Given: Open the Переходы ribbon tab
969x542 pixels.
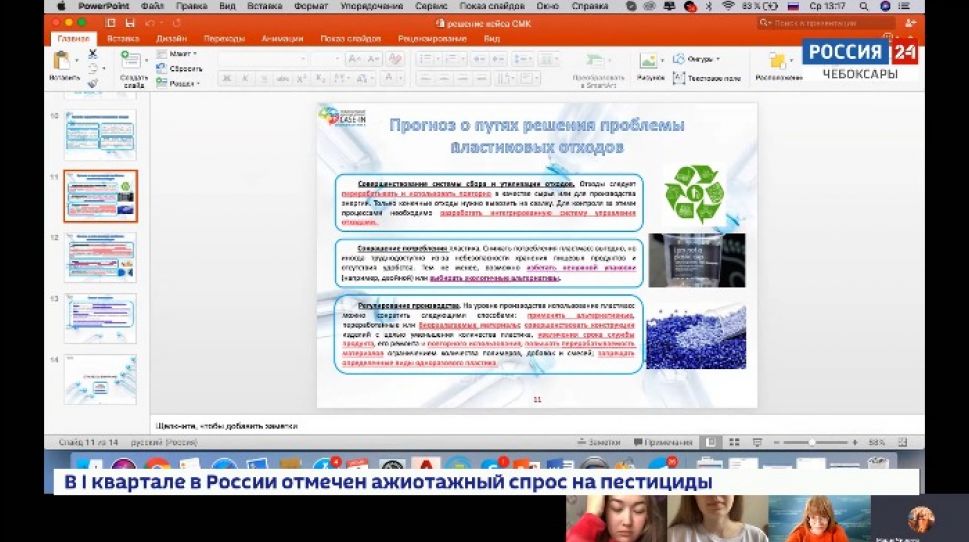Looking at the screenshot, I should pos(224,38).
